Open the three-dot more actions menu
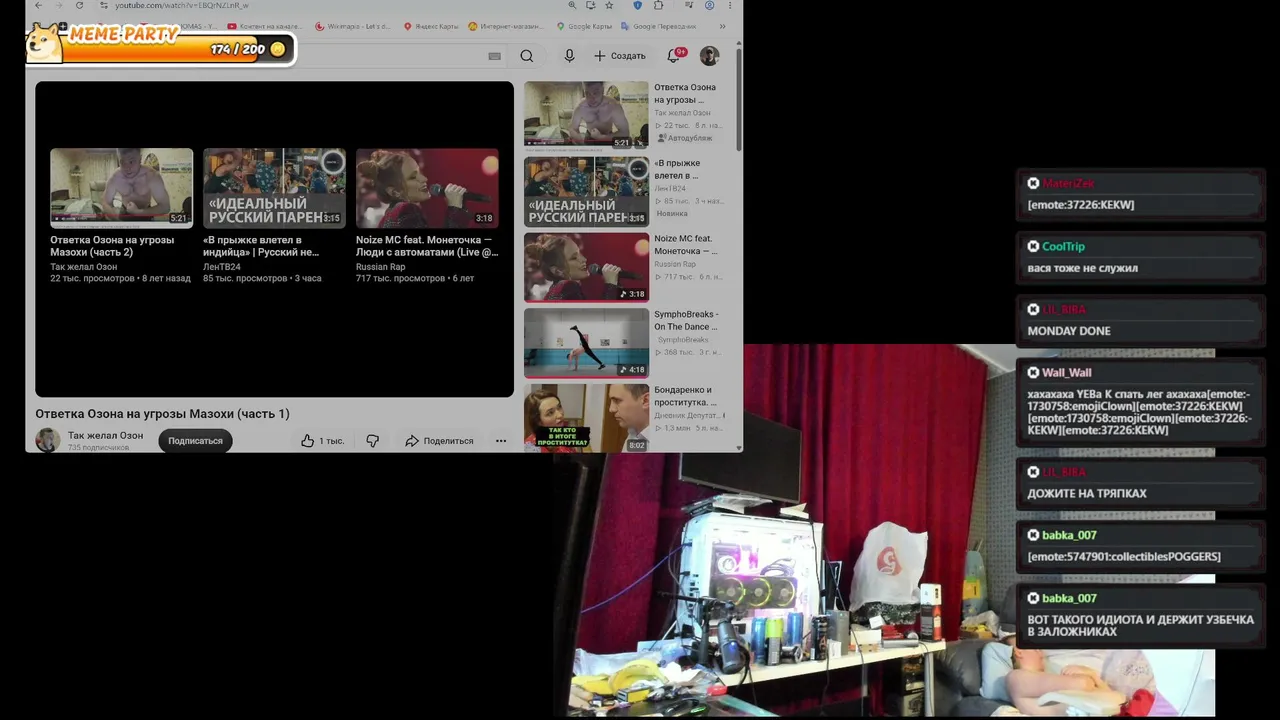This screenshot has height=720, width=1280. coord(501,441)
